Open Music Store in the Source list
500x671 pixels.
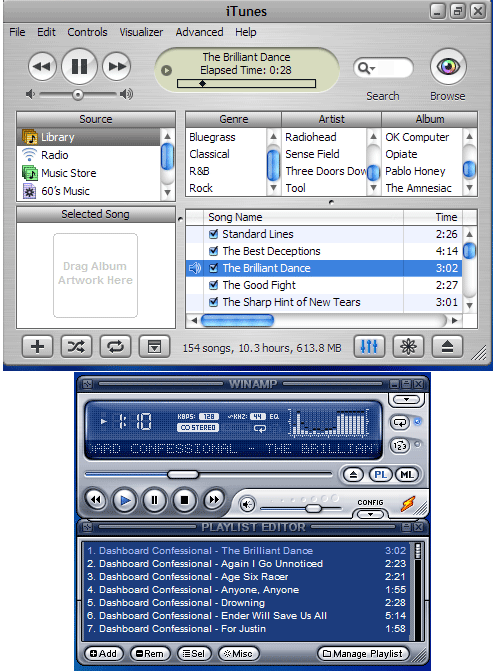(x=68, y=173)
